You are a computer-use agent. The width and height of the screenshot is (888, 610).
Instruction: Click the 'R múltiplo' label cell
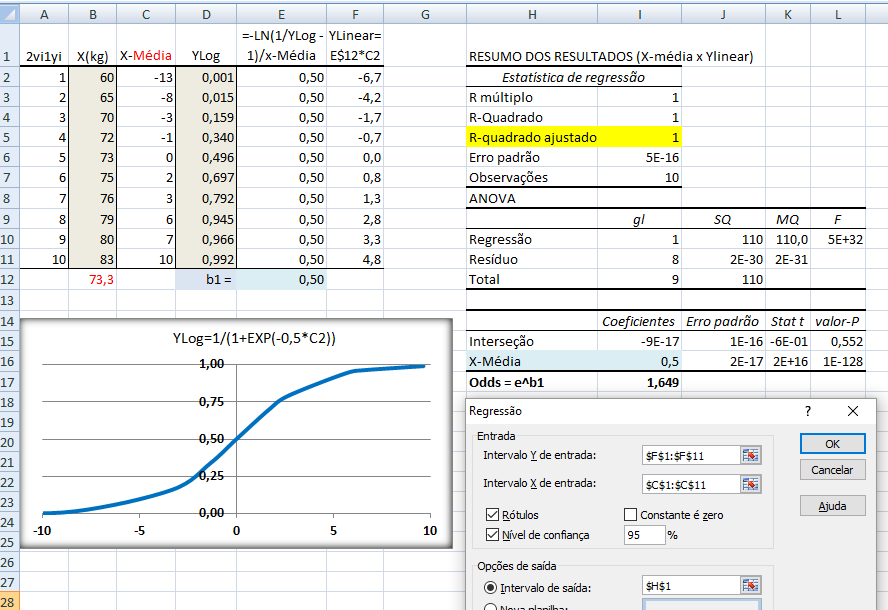pos(532,97)
